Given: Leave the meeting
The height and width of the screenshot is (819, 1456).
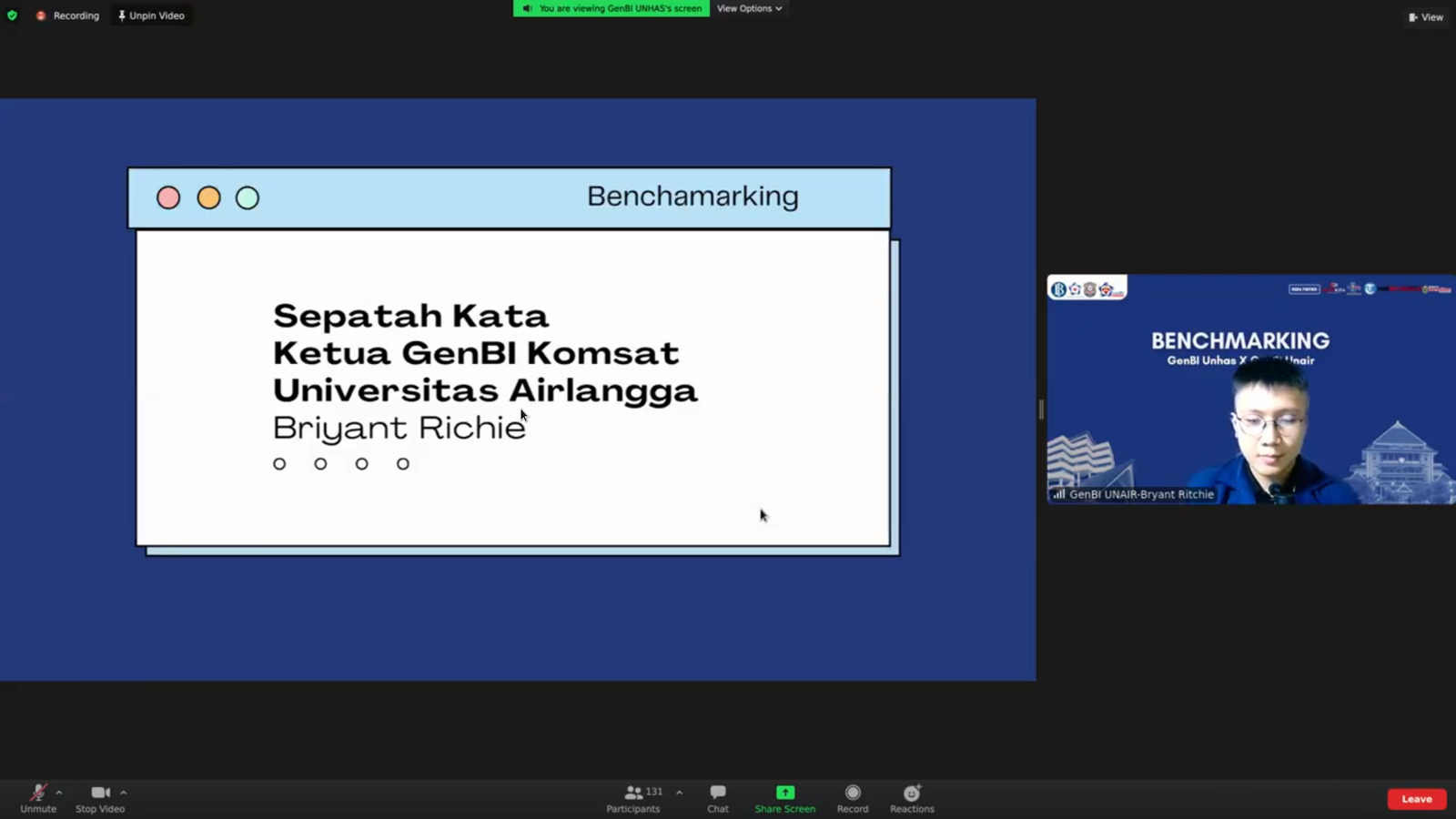Looking at the screenshot, I should [x=1416, y=798].
